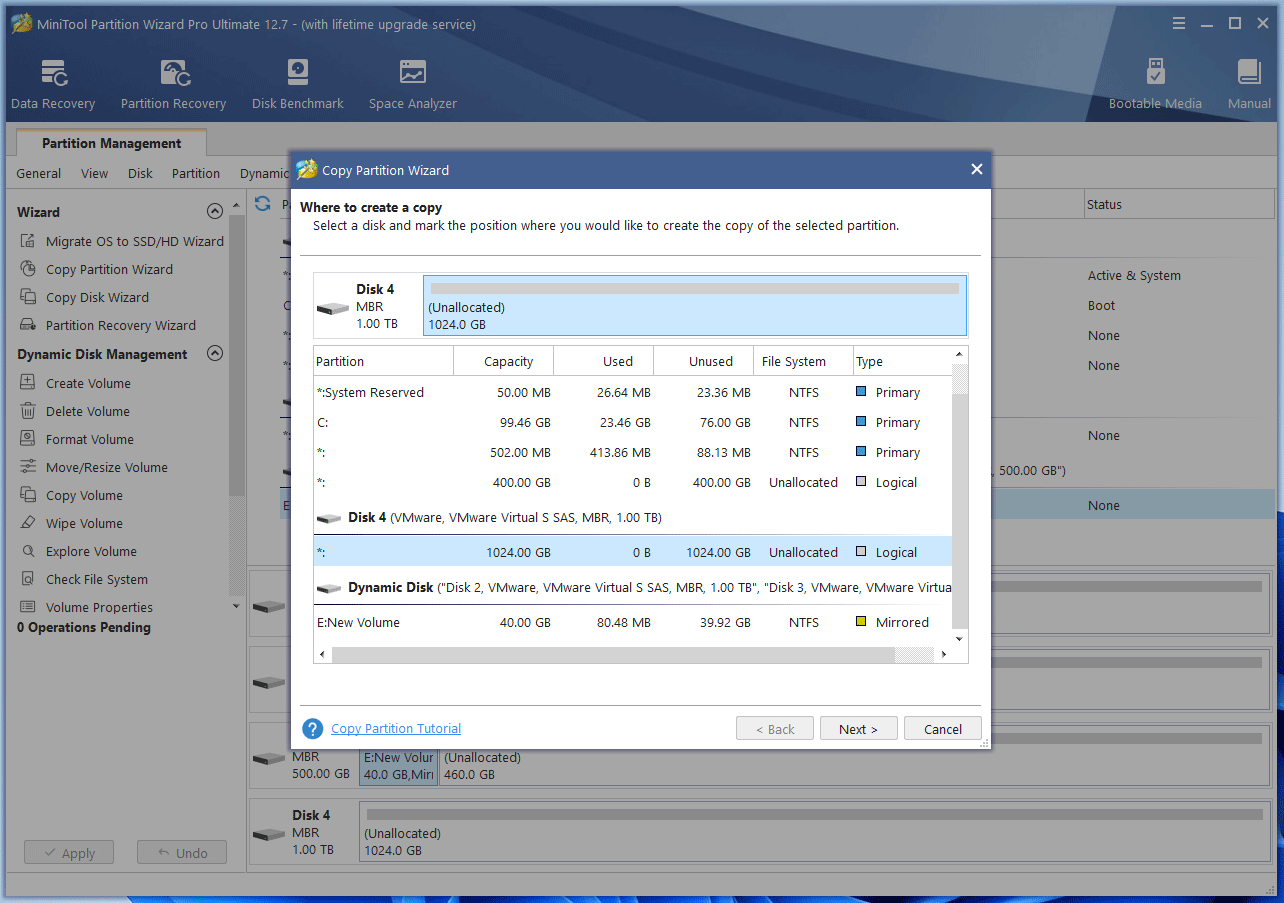
Task: Open the View menu
Action: (x=95, y=173)
